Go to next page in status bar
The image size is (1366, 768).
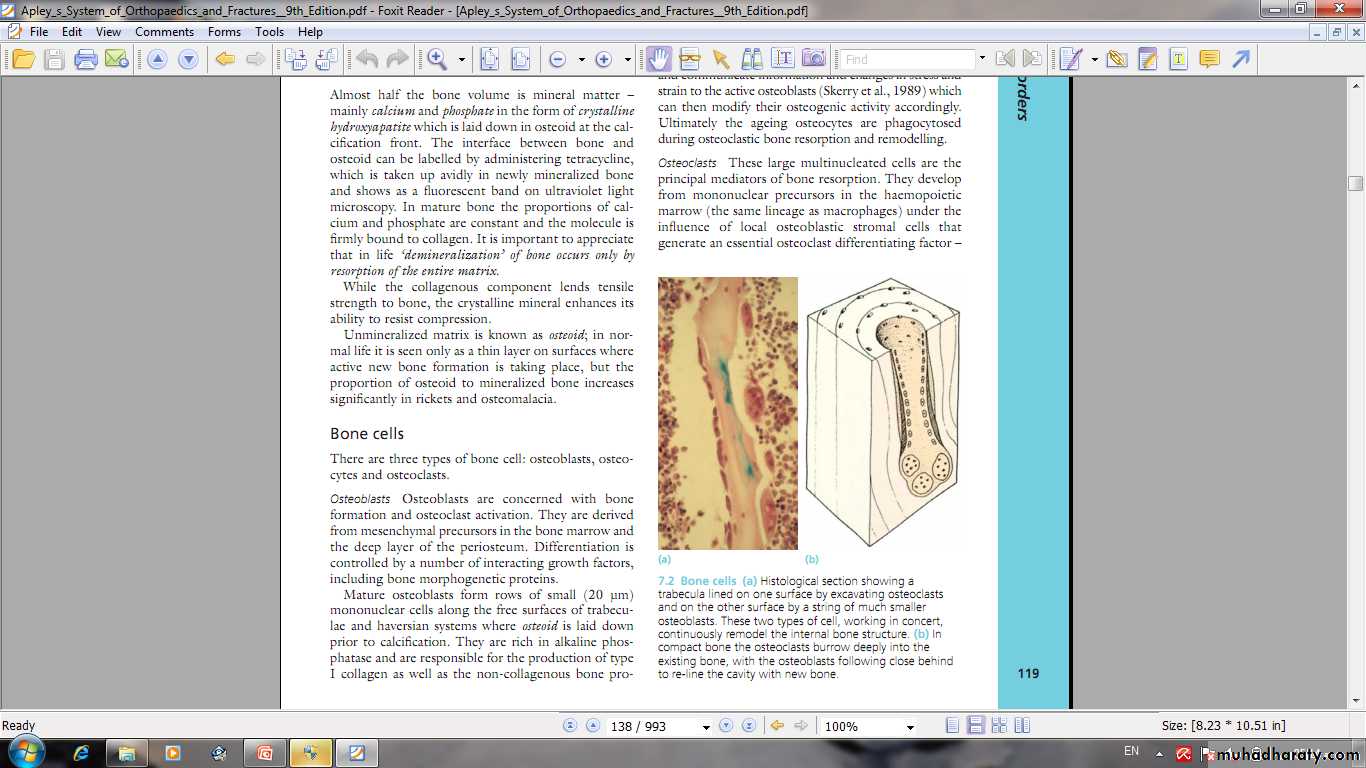pos(726,726)
